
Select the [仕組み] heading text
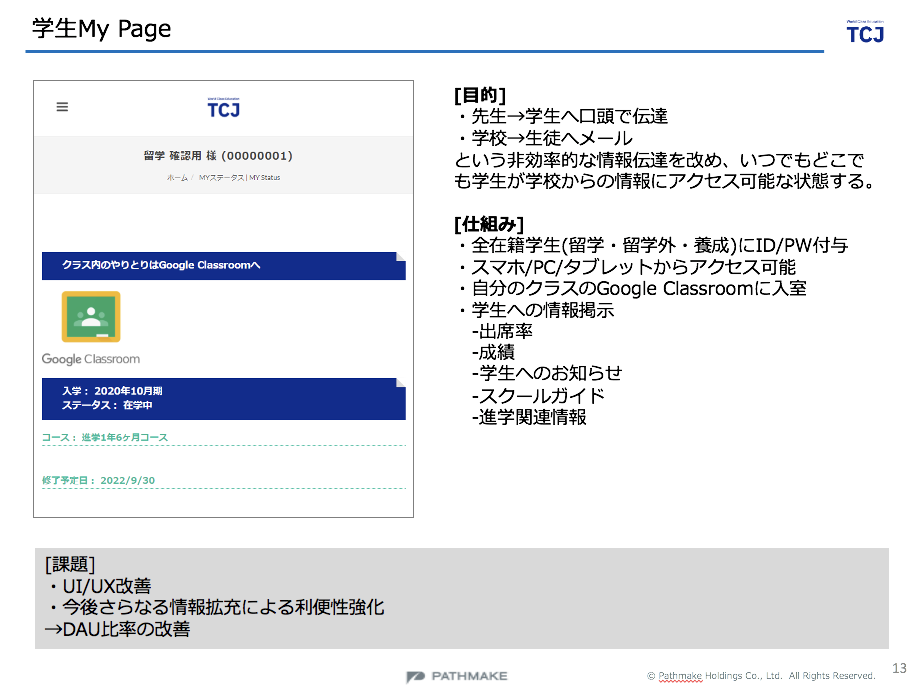pos(488,223)
